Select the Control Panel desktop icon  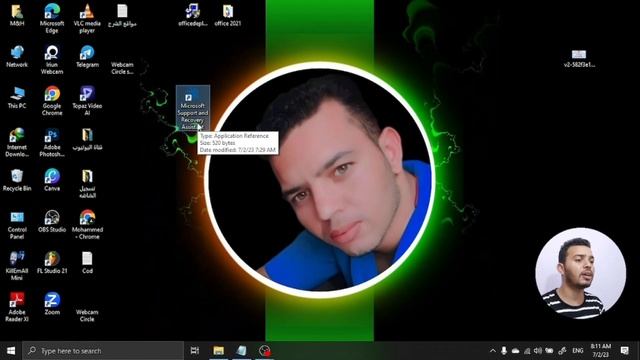click(x=17, y=225)
